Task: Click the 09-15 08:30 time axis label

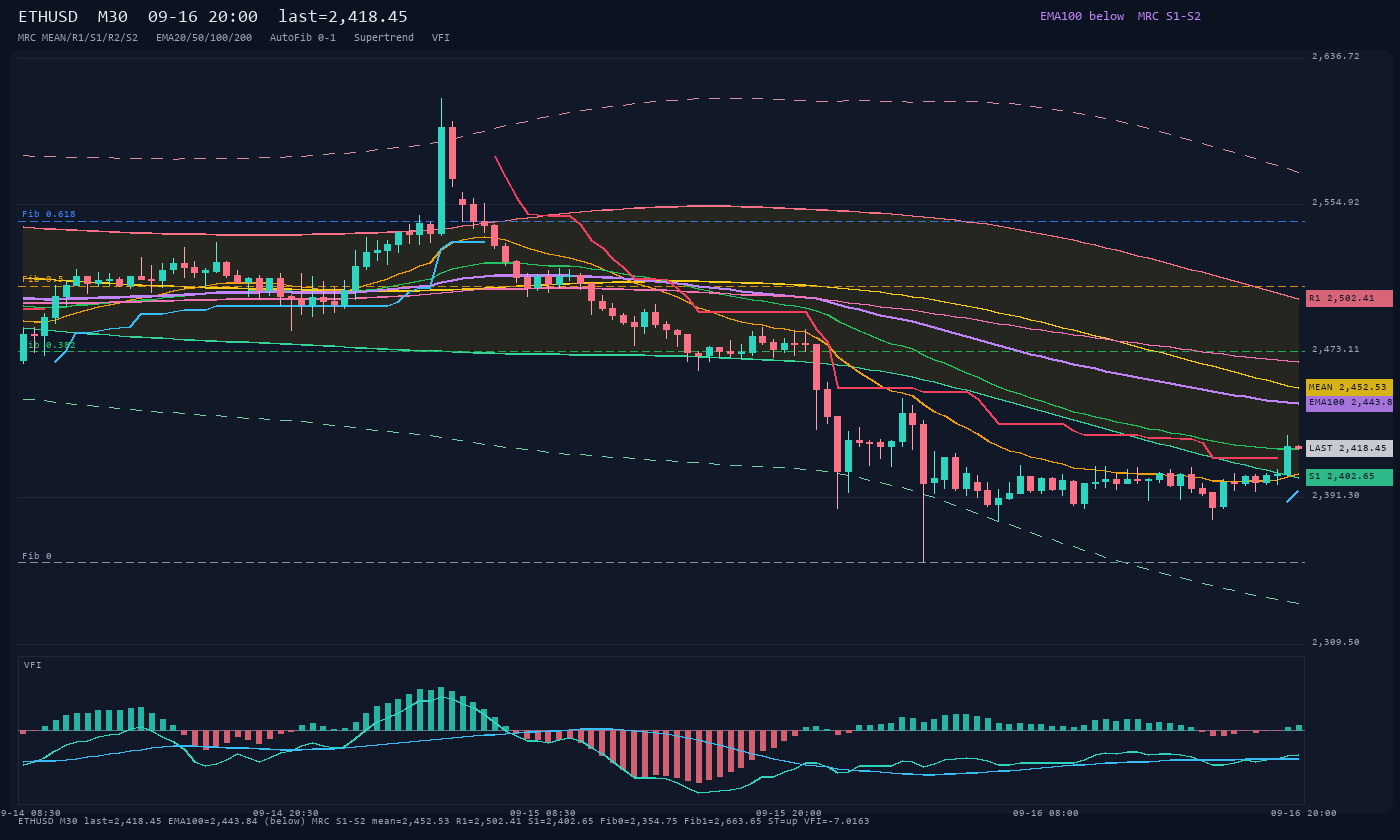Action: [x=543, y=813]
